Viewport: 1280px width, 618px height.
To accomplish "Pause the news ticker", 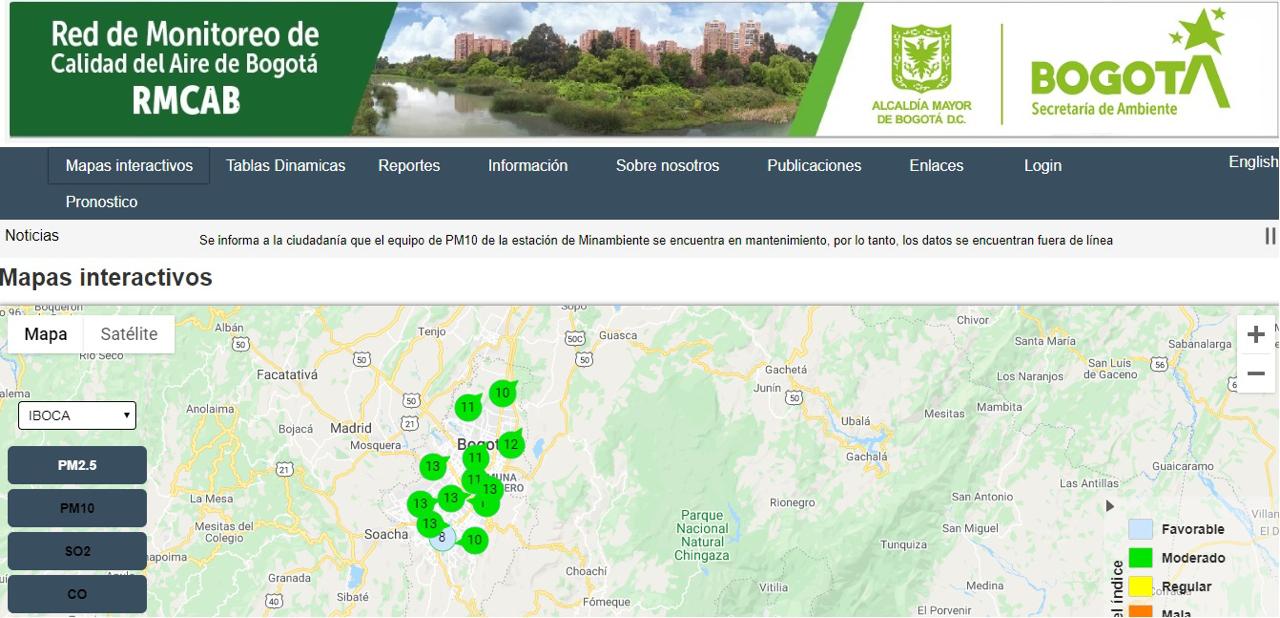I will click(x=1269, y=236).
